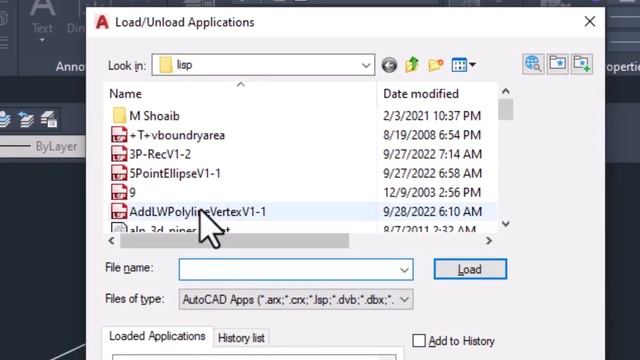The height and width of the screenshot is (360, 640).
Task: Click the file list scroll up arrow
Action: [506, 91]
